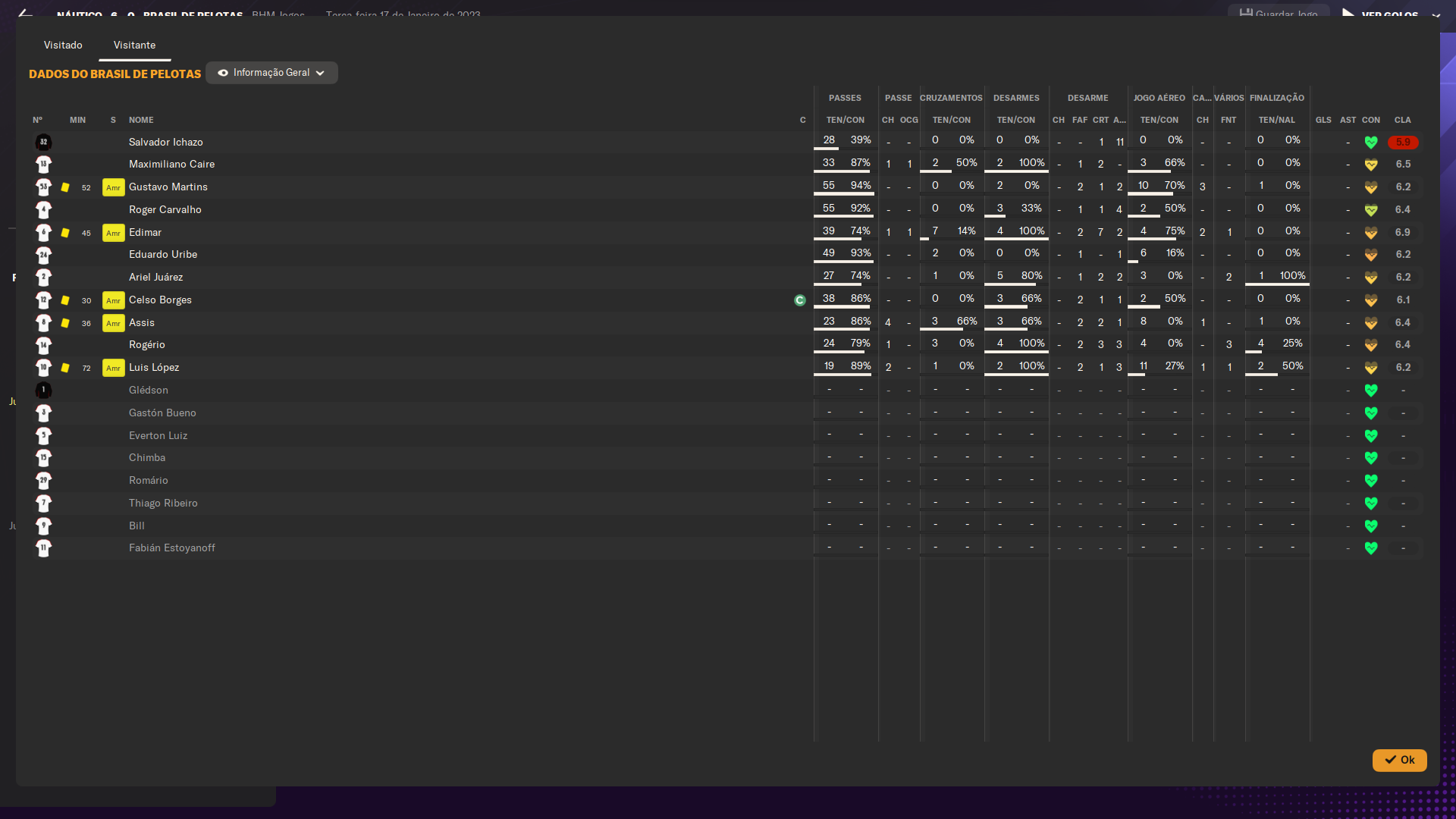The width and height of the screenshot is (1456, 819).
Task: Click Glédson's green condition heart
Action: [1371, 391]
